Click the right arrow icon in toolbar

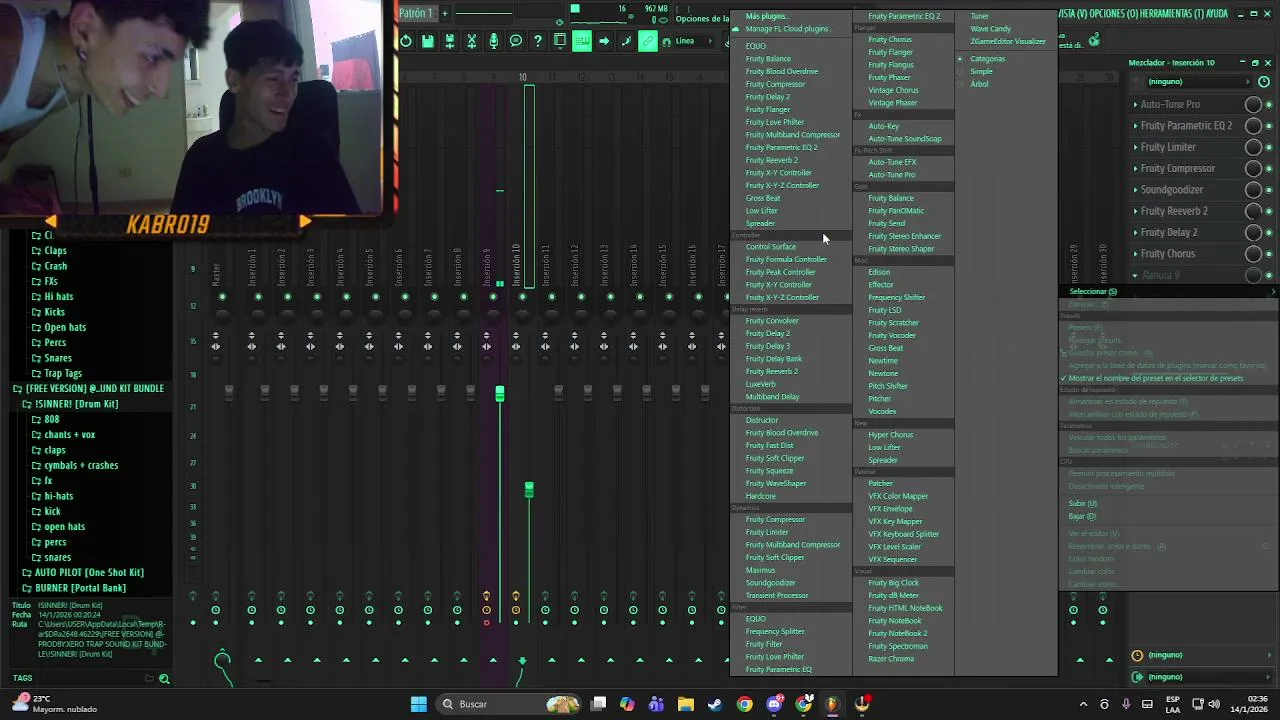click(x=604, y=41)
